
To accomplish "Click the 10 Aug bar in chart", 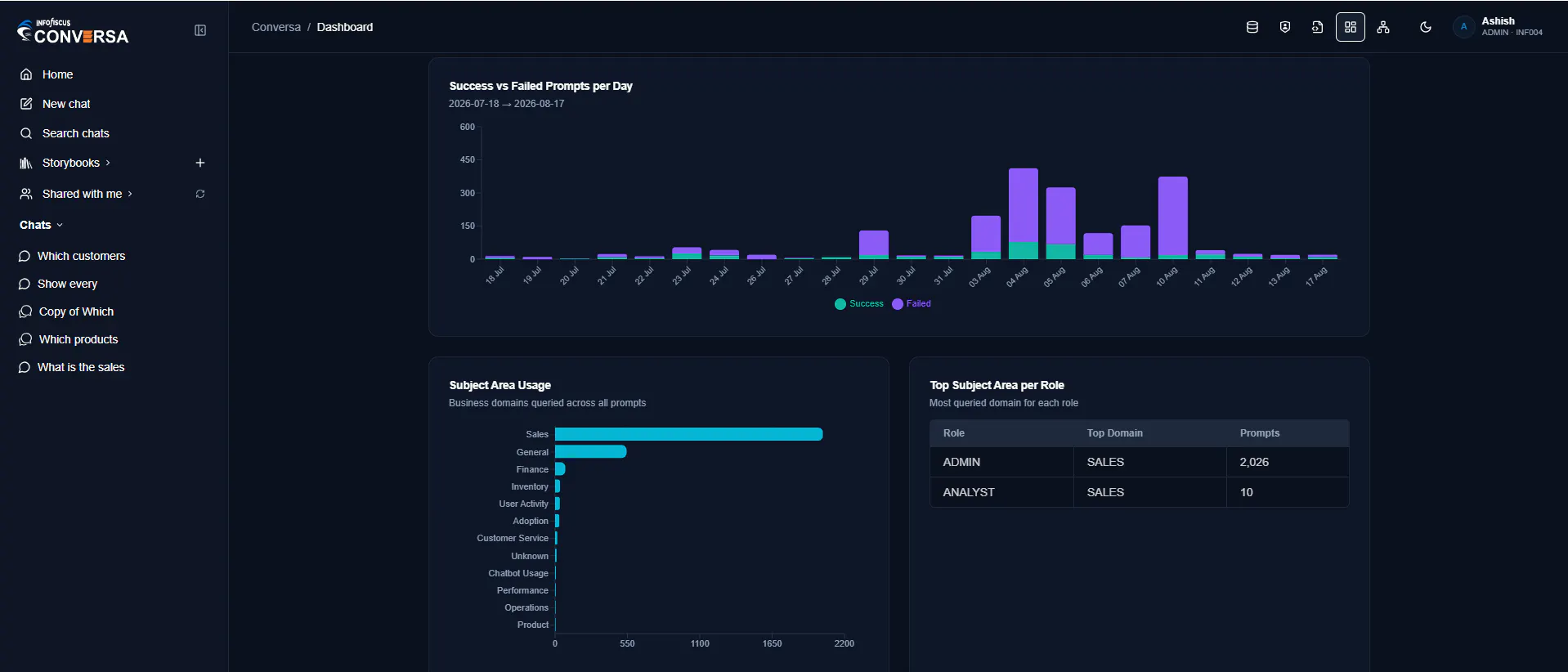I will pos(1173,217).
